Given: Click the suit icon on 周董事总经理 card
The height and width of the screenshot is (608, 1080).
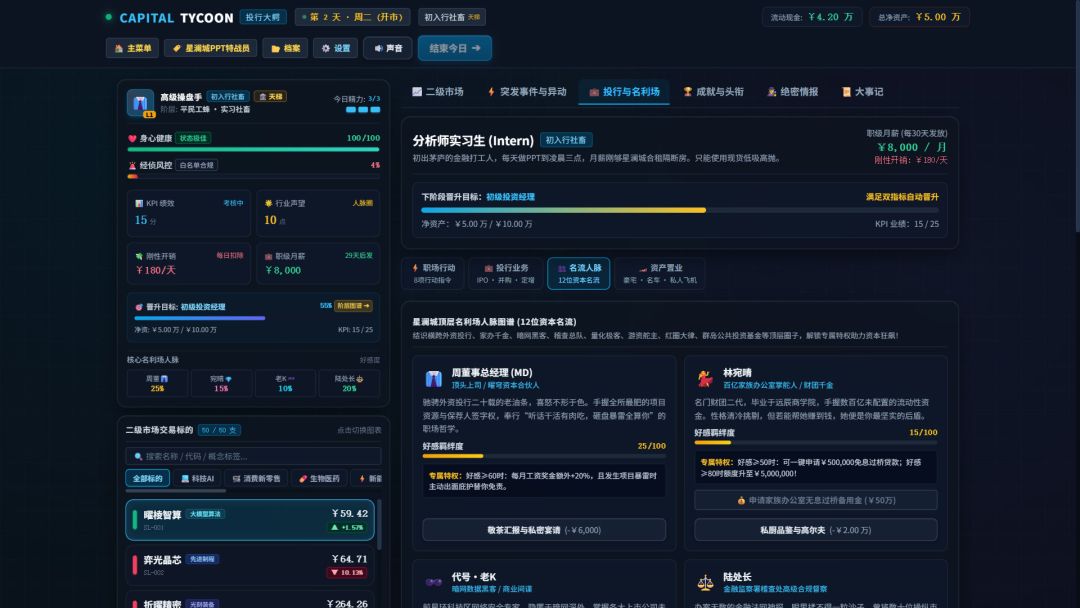Looking at the screenshot, I should pos(433,378).
